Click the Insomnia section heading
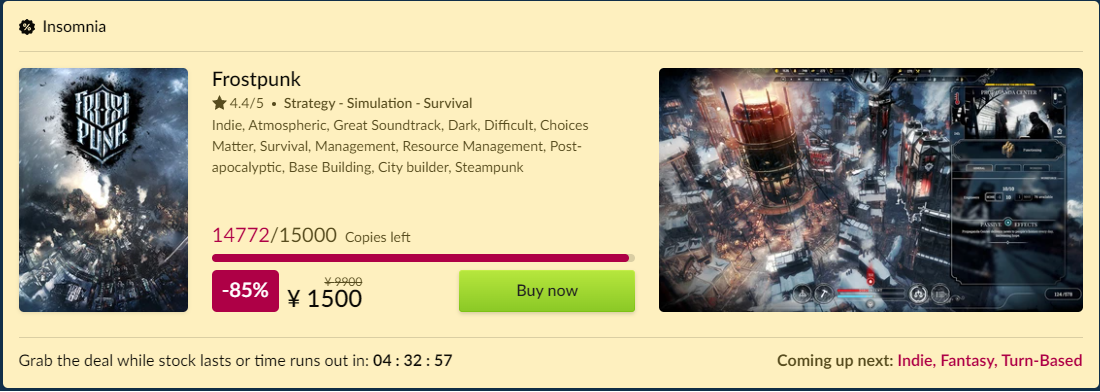 tap(74, 27)
